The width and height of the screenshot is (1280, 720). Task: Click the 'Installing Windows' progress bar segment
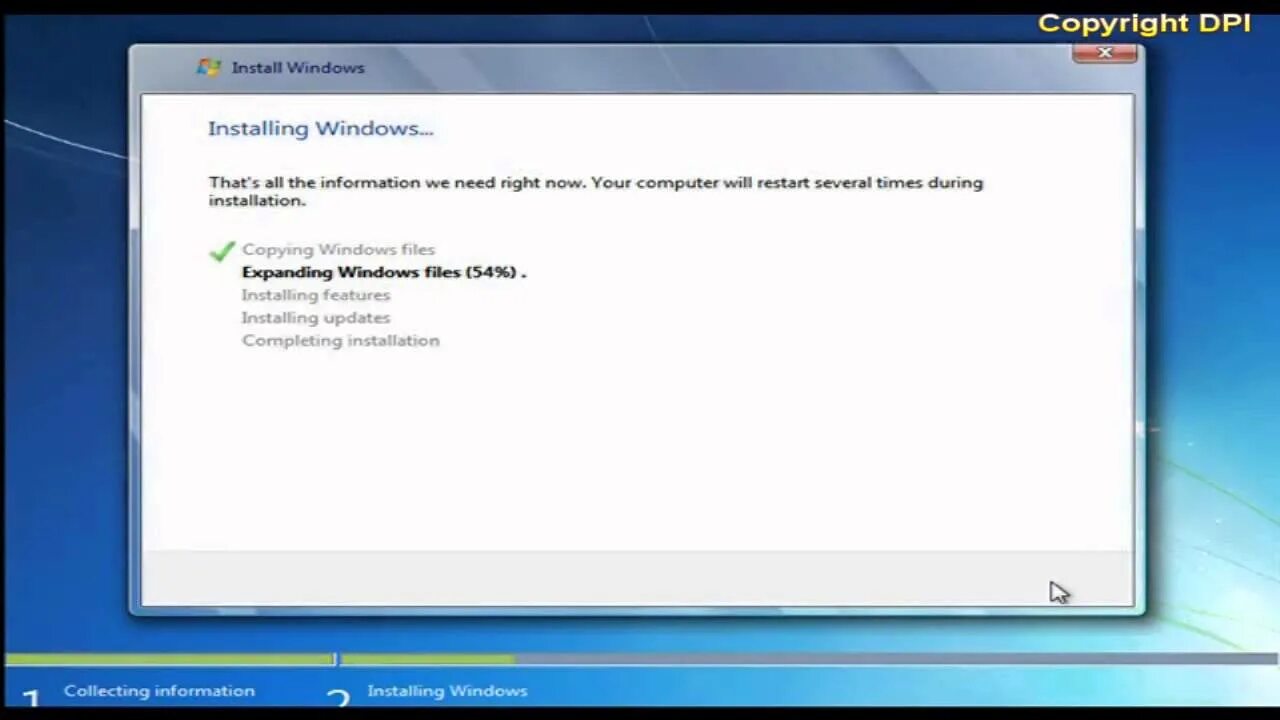(x=808, y=659)
